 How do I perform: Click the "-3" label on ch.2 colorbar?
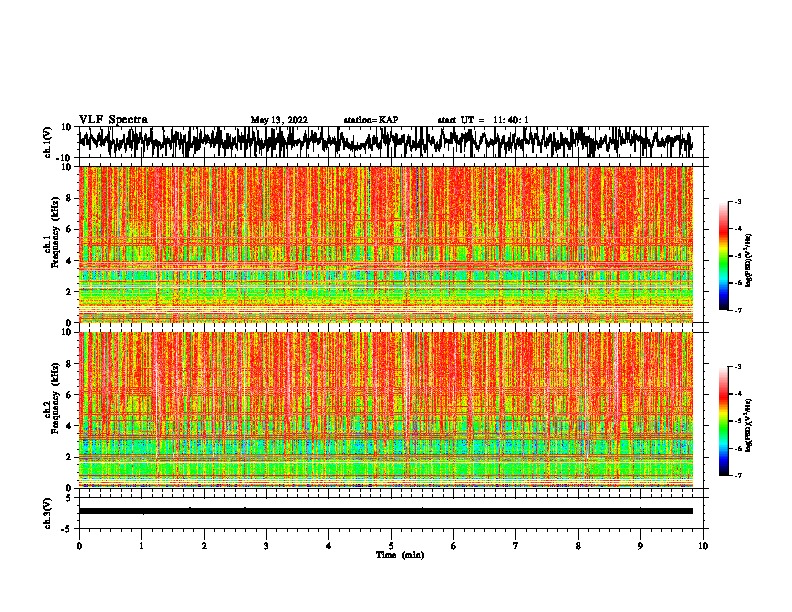point(738,367)
